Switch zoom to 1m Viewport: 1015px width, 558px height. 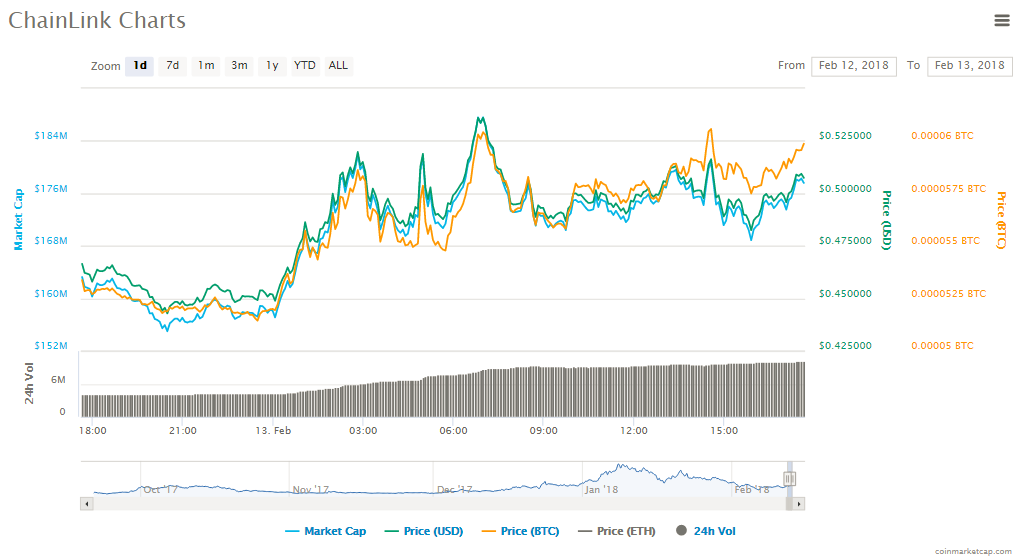[206, 65]
